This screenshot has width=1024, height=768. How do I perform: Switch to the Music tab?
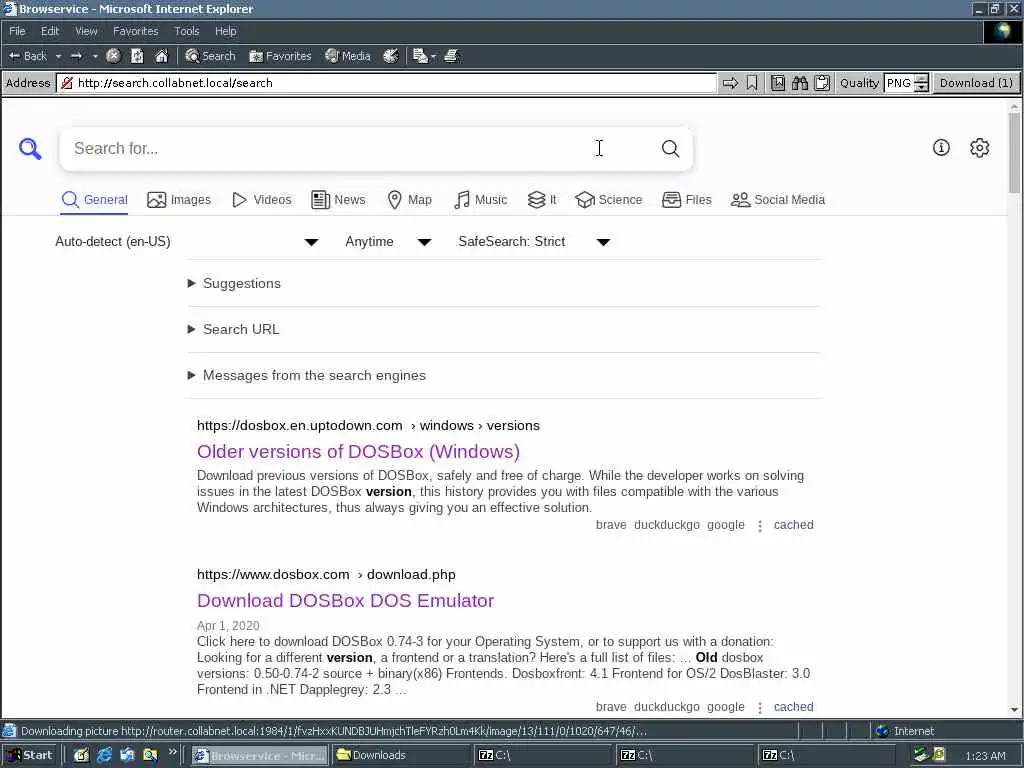coord(480,200)
